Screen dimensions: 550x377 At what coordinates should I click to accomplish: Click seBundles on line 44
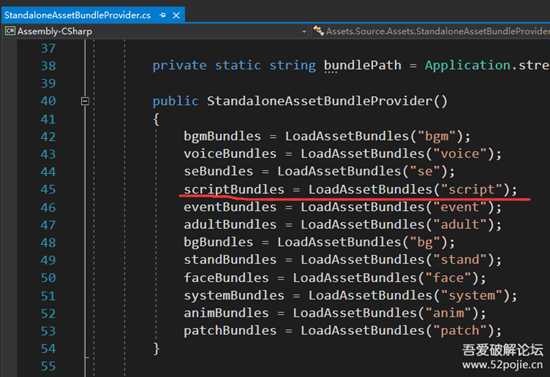pyautogui.click(x=219, y=171)
